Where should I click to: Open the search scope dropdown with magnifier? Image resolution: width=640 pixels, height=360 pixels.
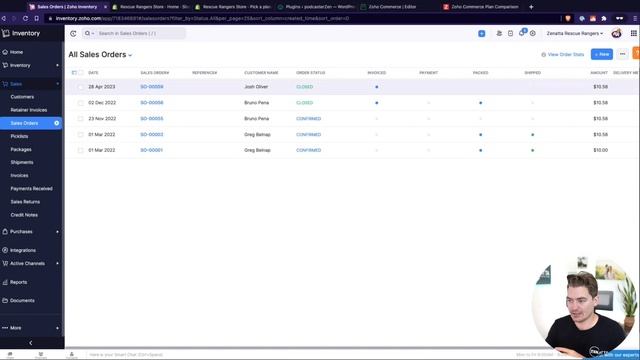89,33
